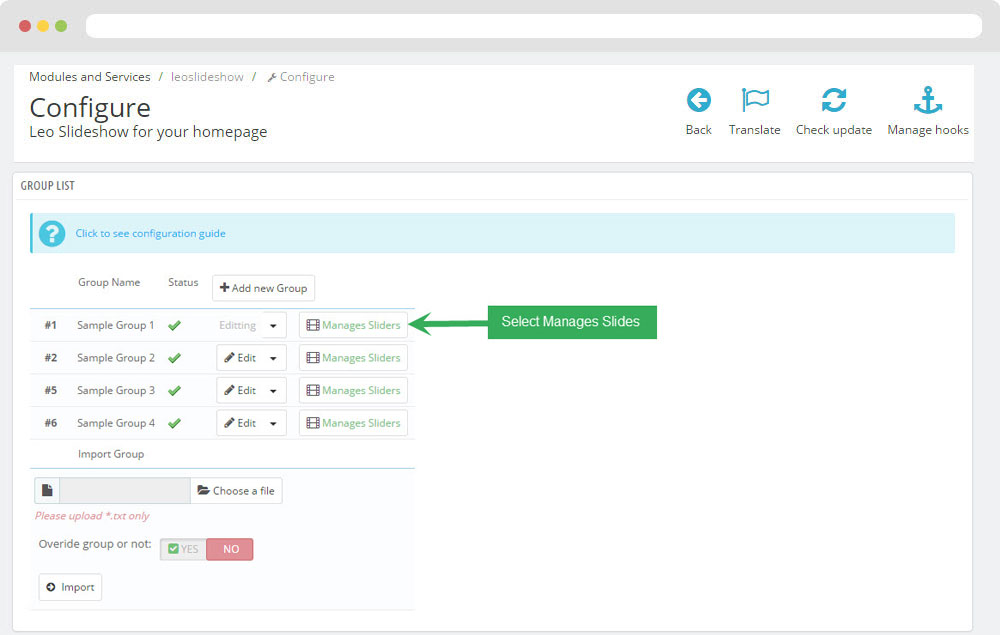This screenshot has width=1000, height=635.
Task: Open Manages Sliders for Sample Group 1
Action: pos(353,325)
